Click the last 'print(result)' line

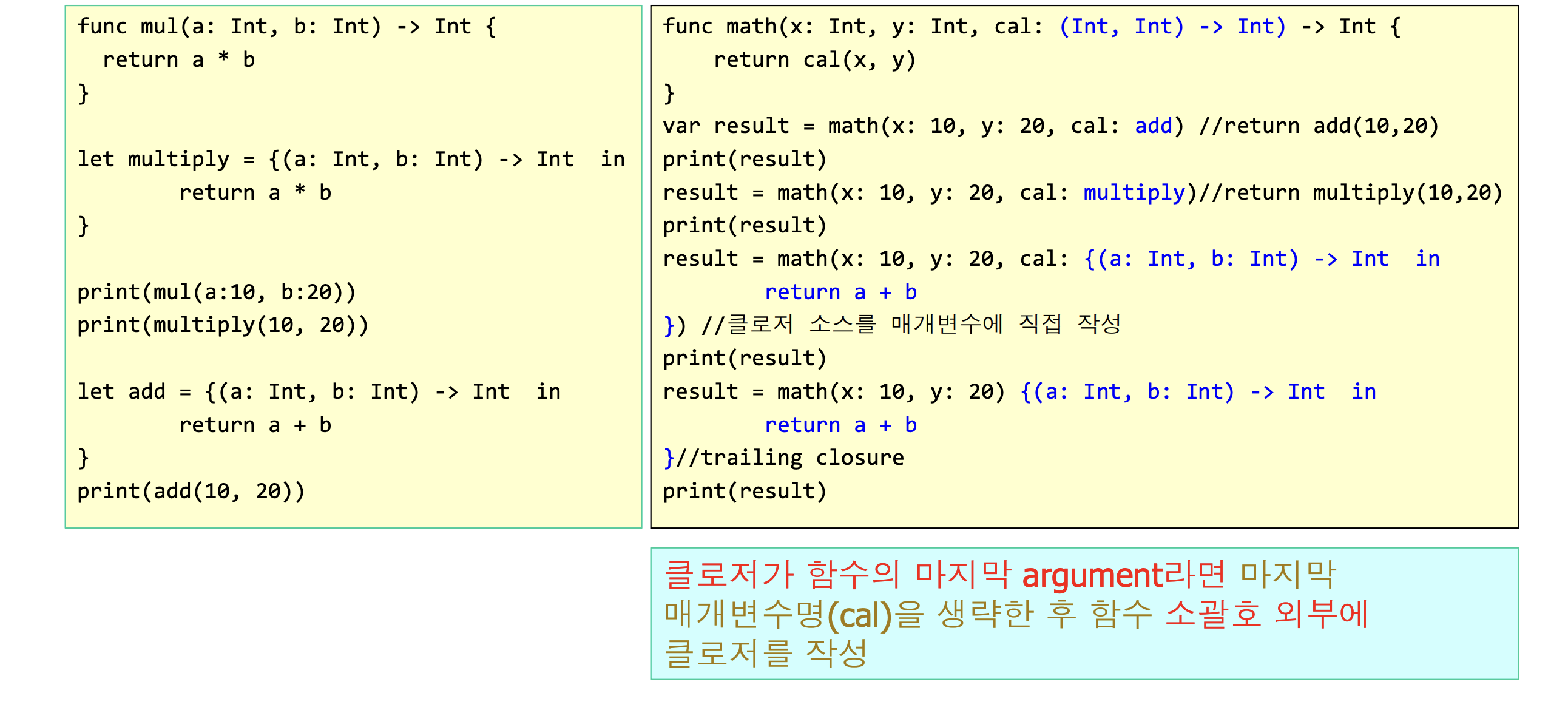(745, 492)
